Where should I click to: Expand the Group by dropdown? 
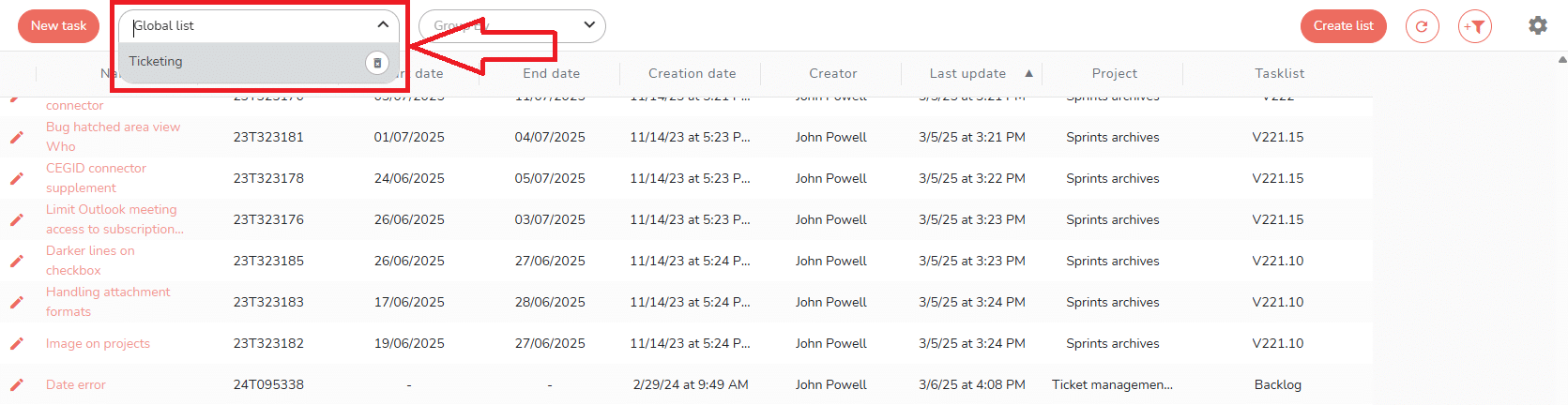[589, 25]
